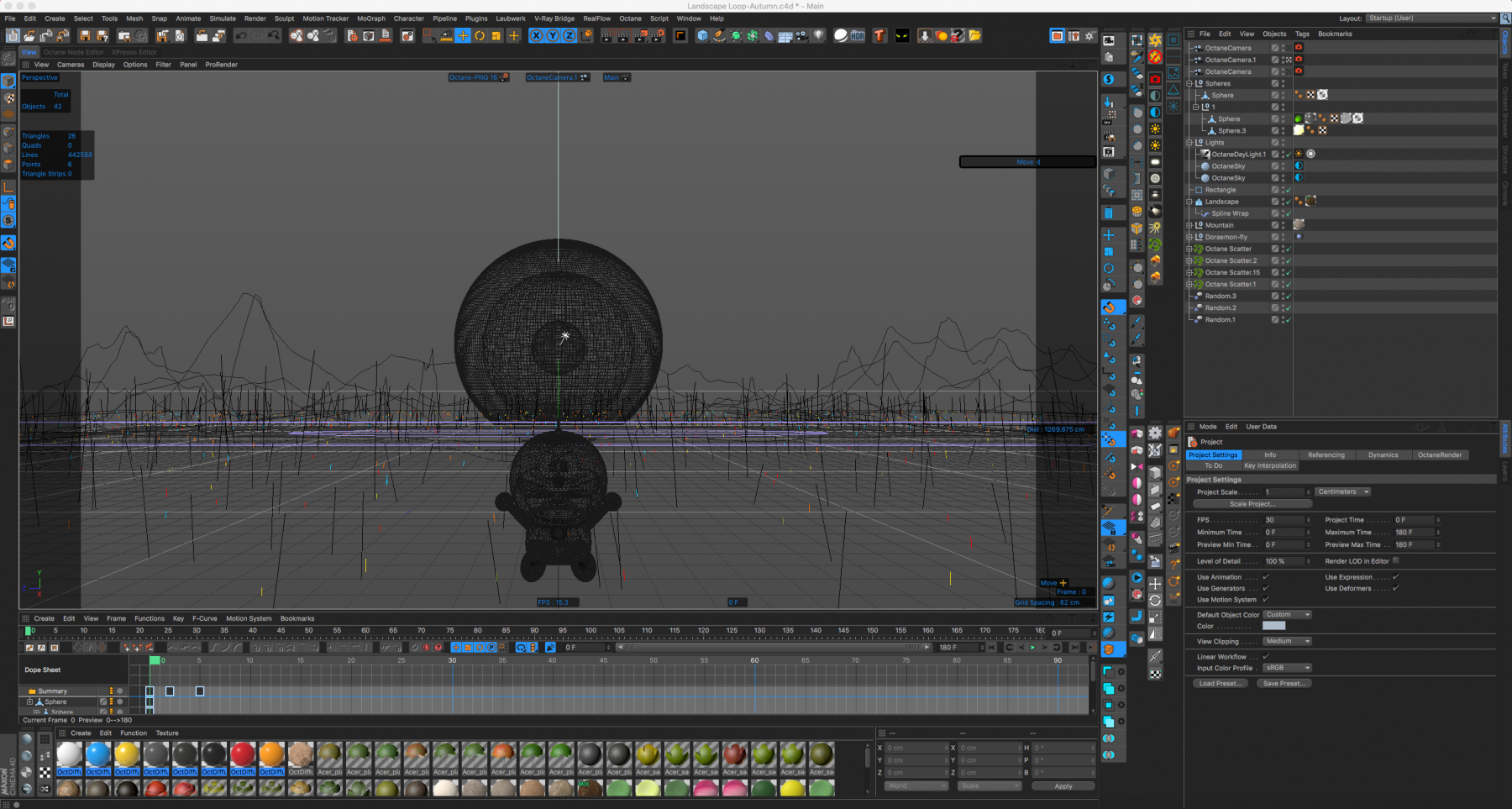The height and width of the screenshot is (809, 1512).
Task: Collapse the Spheres group in Objects
Action: 1189,83
